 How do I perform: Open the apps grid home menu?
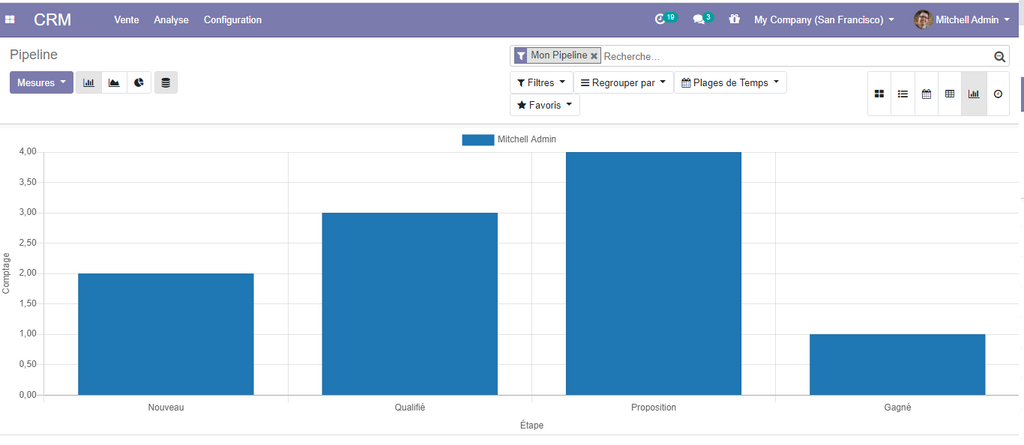10,20
